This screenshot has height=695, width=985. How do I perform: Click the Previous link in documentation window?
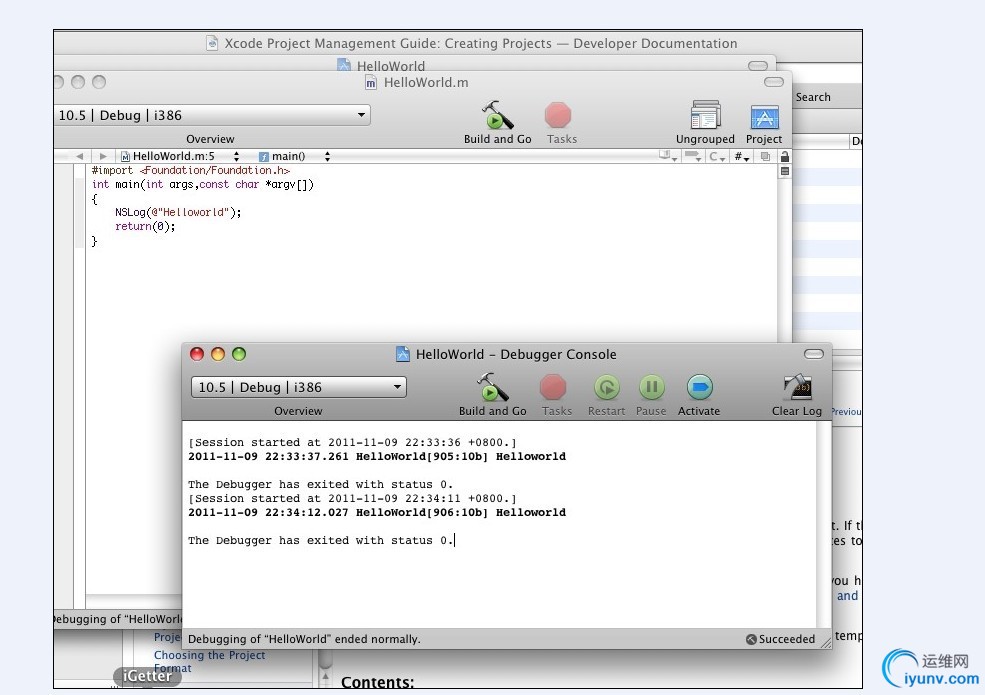846,412
